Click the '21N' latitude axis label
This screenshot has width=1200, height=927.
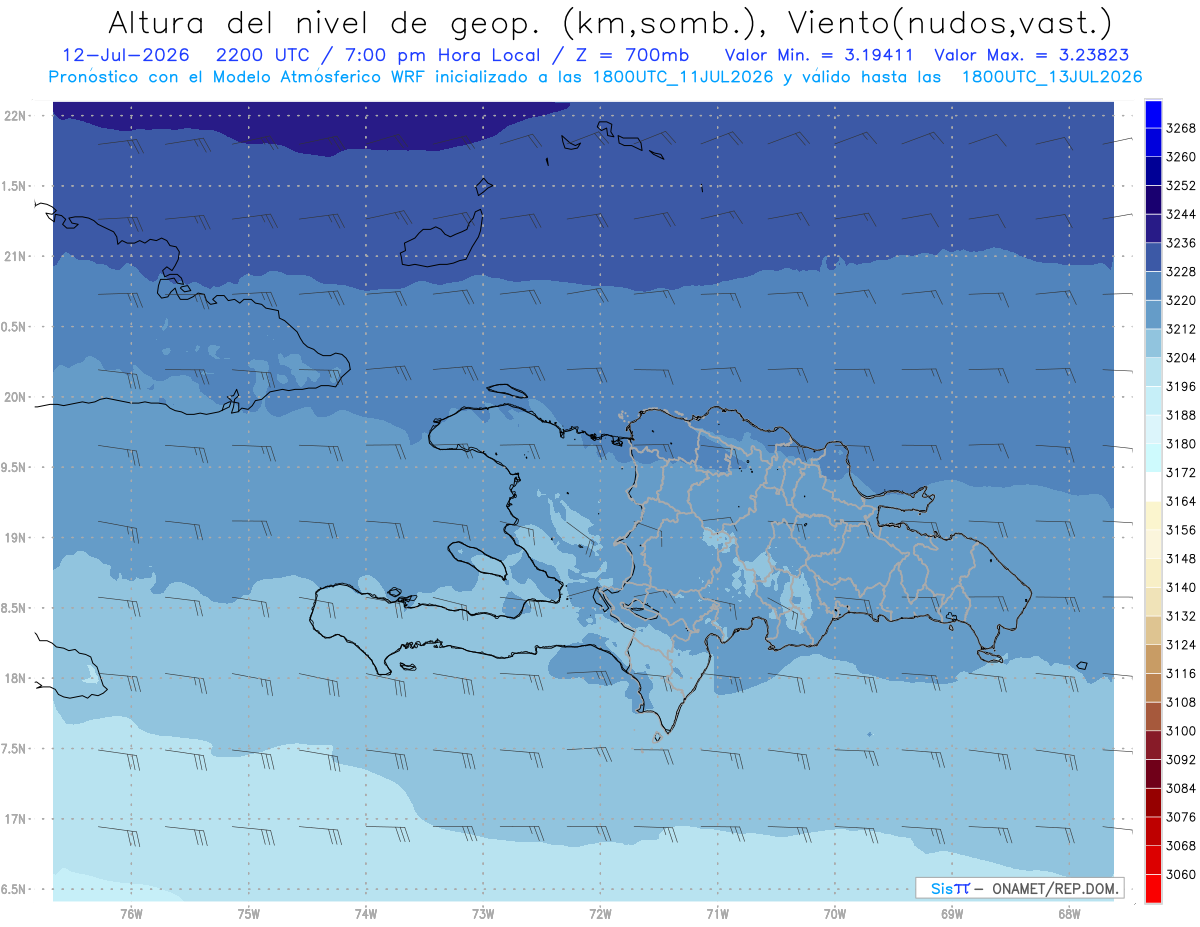(16, 257)
